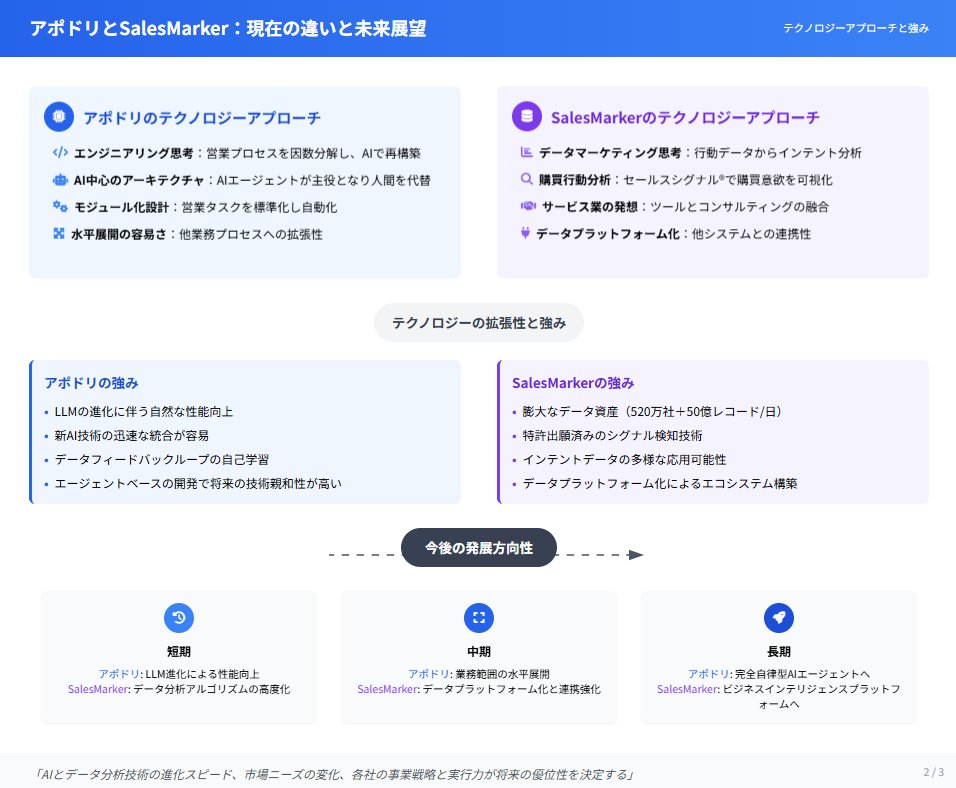The image size is (956, 788).
Task: Click the 長期 card label
Action: [779, 651]
